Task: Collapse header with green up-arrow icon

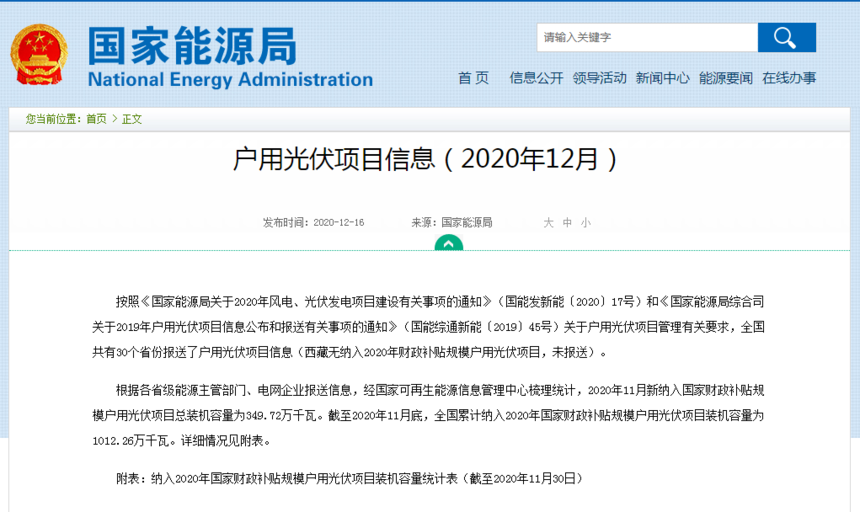Action: [x=449, y=243]
